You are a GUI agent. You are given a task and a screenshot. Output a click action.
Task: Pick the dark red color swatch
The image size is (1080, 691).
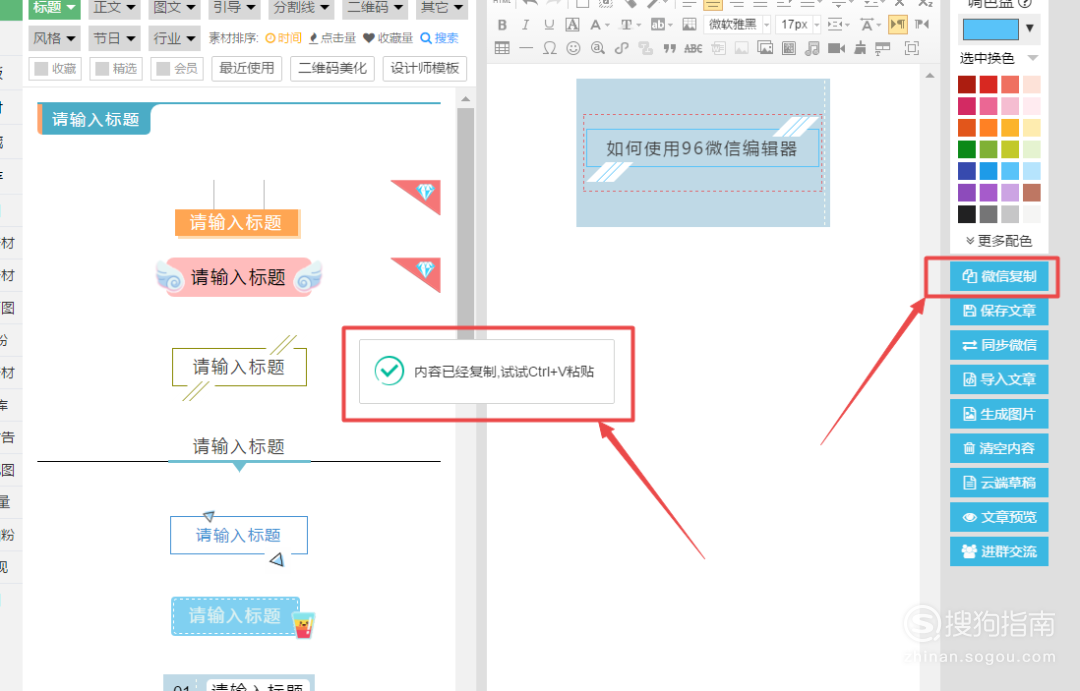click(966, 84)
